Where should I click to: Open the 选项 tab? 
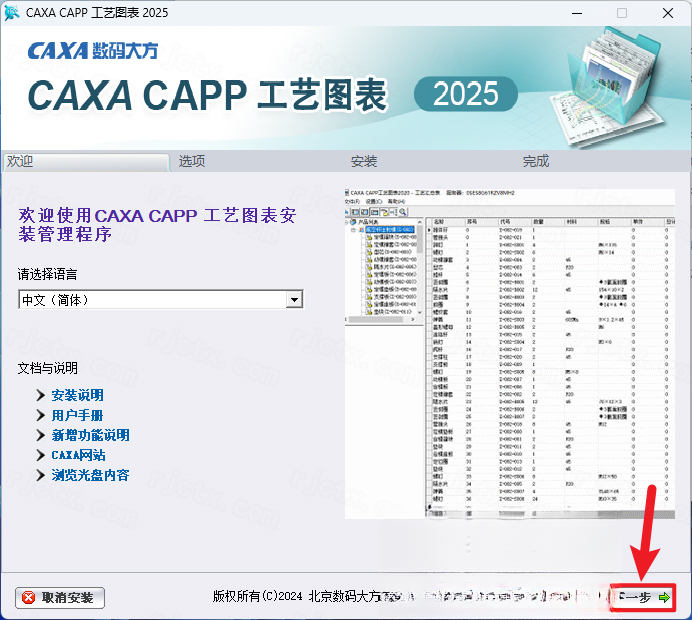tap(192, 162)
